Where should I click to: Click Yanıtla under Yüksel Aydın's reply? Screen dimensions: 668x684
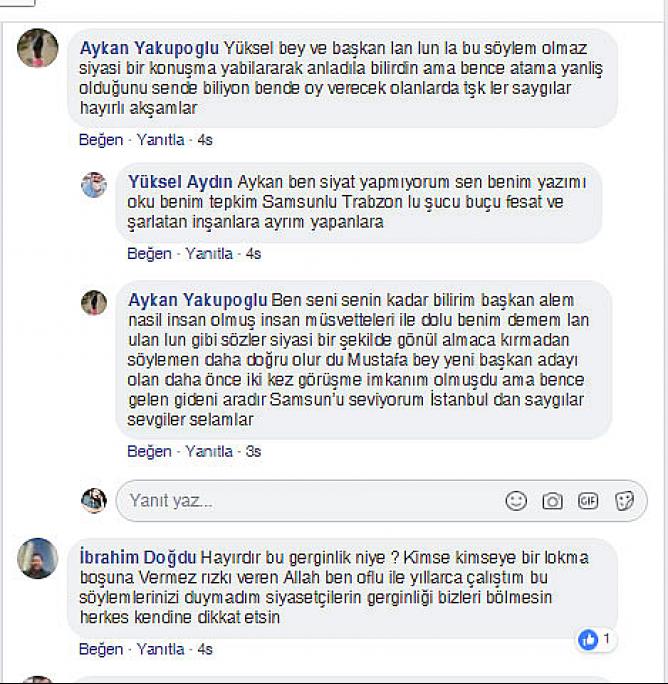pos(209,253)
